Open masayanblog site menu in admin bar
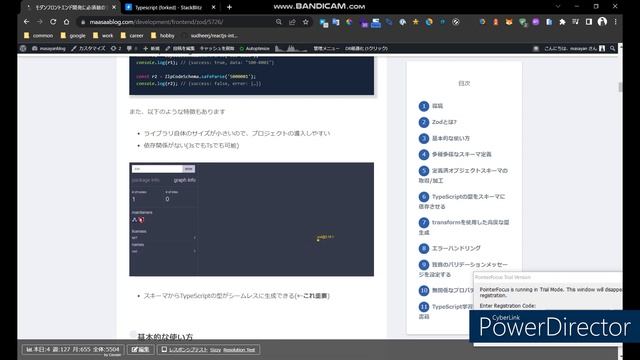640x360 pixels. point(49,48)
